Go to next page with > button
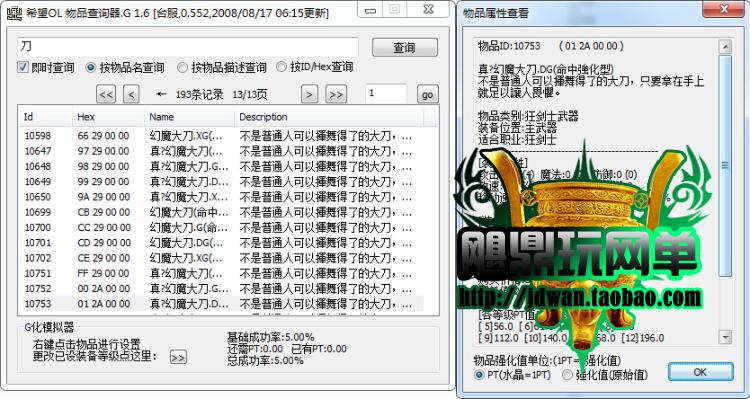Viewport: 750px width, 399px height. (309, 94)
